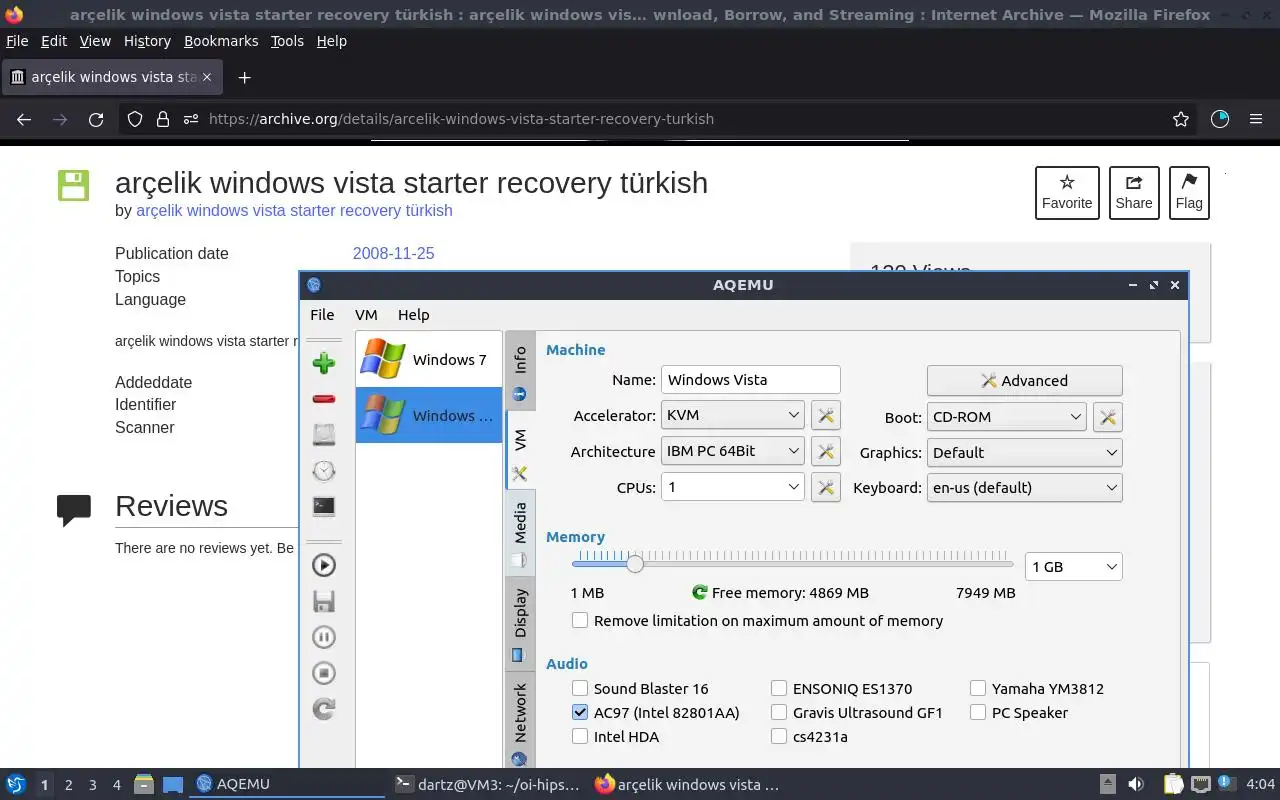This screenshot has height=800, width=1280.
Task: Open the Graphics Default dropdown
Action: pos(1024,452)
